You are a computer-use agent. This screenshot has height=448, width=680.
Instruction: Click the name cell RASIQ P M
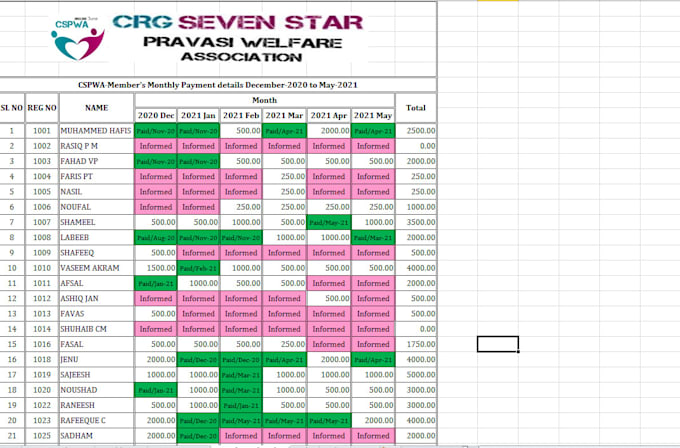point(96,146)
